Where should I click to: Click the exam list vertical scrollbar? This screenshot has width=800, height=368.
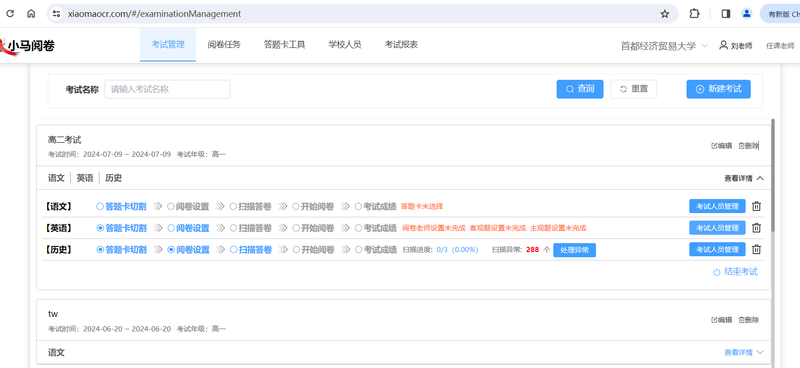(773, 175)
